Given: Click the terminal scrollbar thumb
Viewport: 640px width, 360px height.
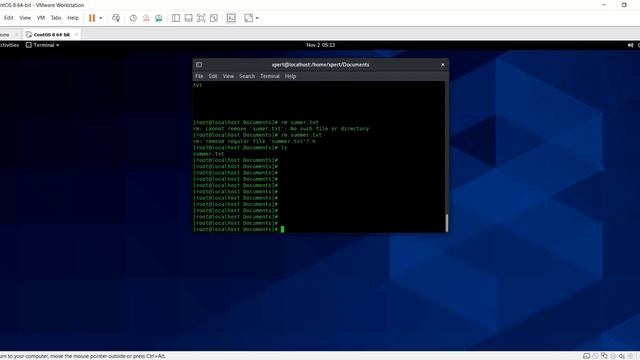Looking at the screenshot, I should point(447,223).
